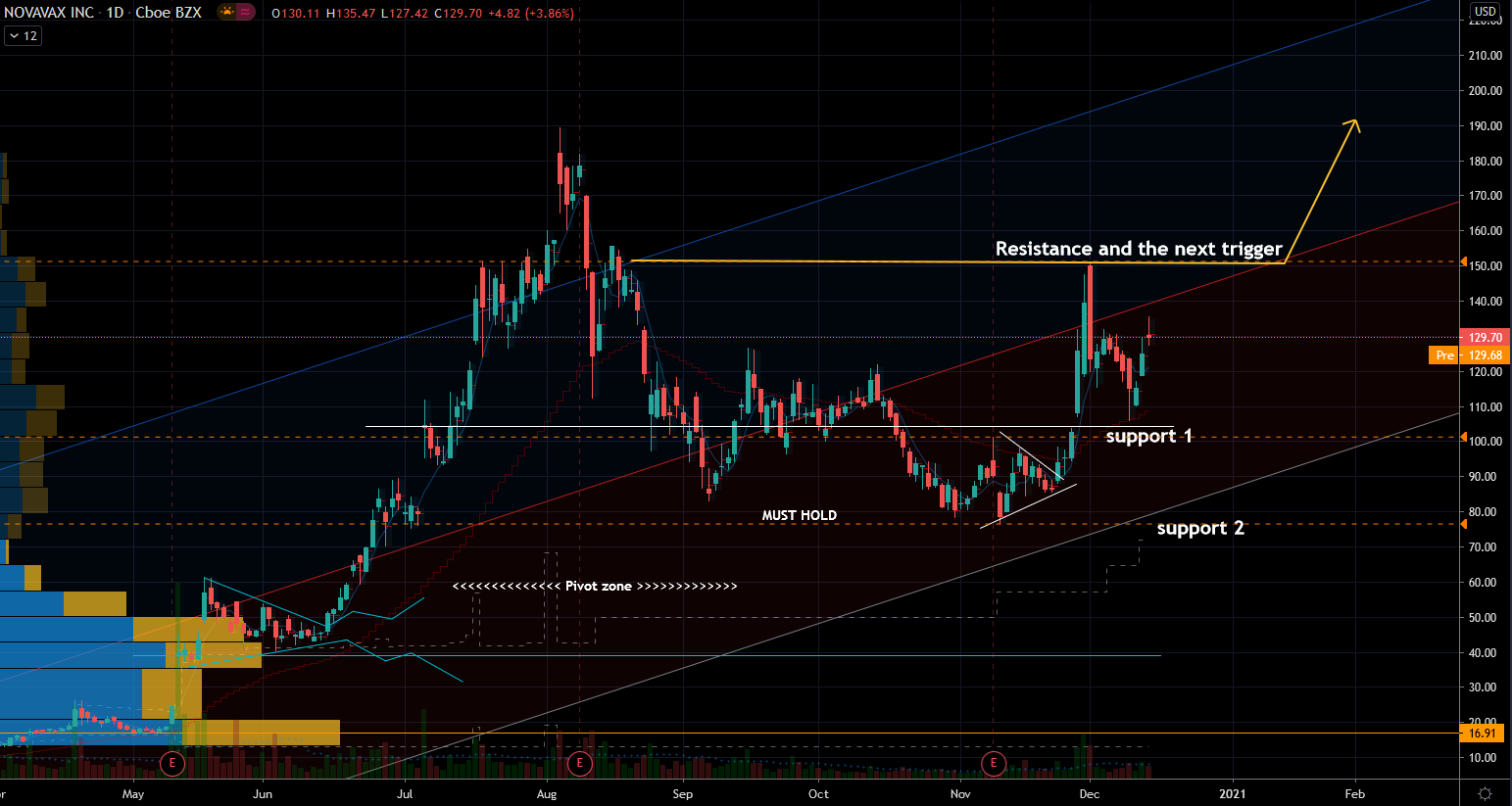
Task: Click the Cboe BZX exchange label
Action: point(169,13)
